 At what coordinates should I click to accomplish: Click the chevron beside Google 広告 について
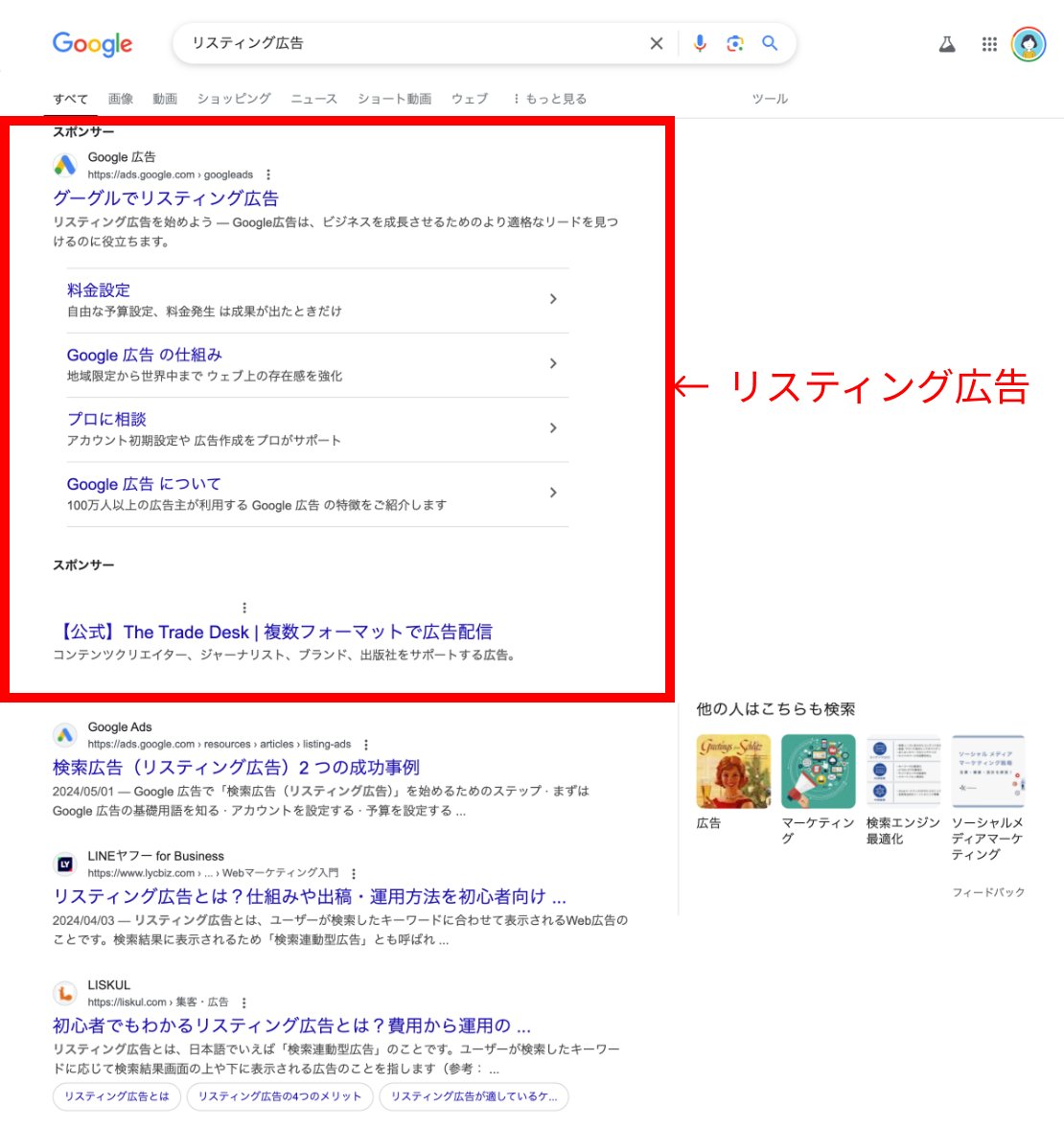pos(552,493)
